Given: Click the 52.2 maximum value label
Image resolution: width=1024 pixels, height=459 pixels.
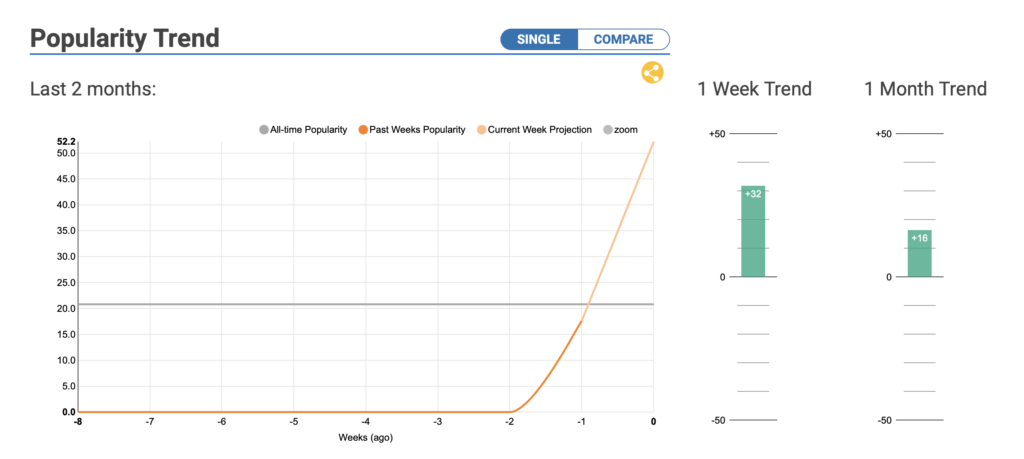Looking at the screenshot, I should click(67, 142).
